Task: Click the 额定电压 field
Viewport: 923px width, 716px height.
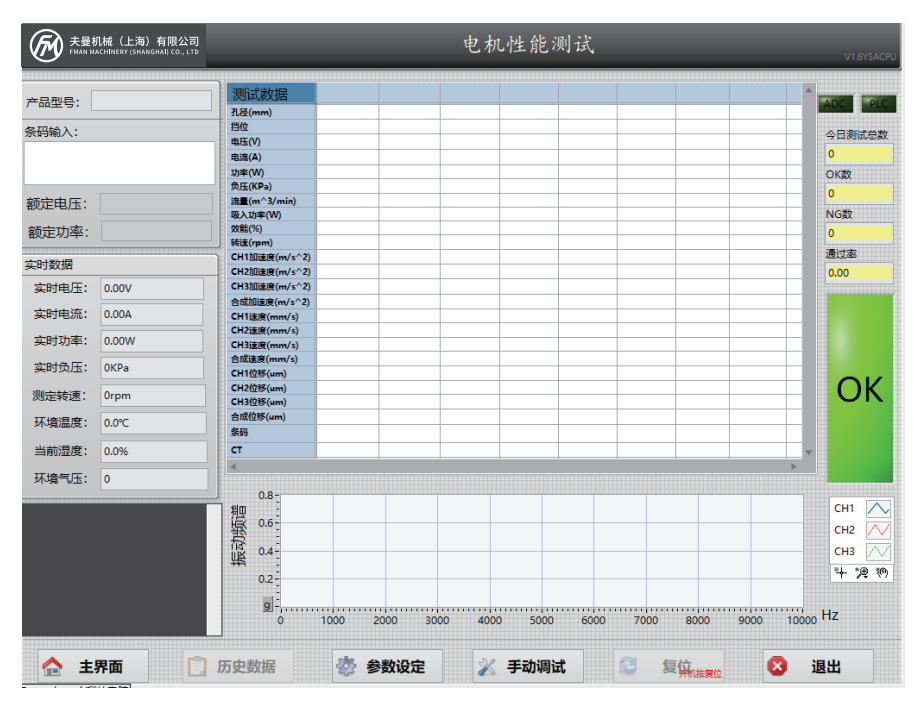Action: pos(156,204)
